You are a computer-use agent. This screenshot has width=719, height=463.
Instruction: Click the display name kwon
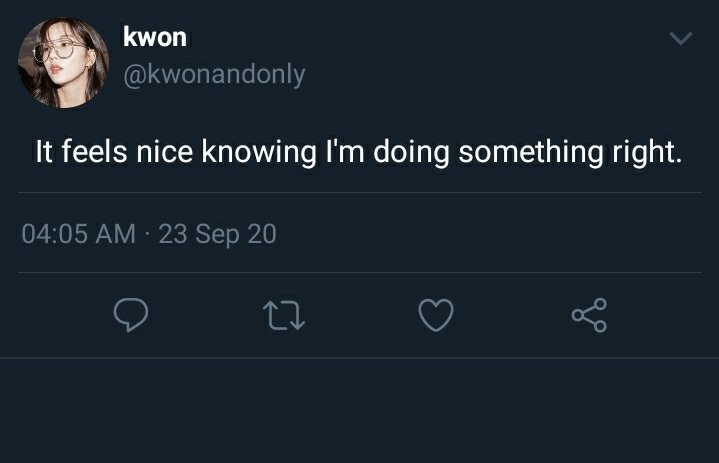(x=155, y=37)
